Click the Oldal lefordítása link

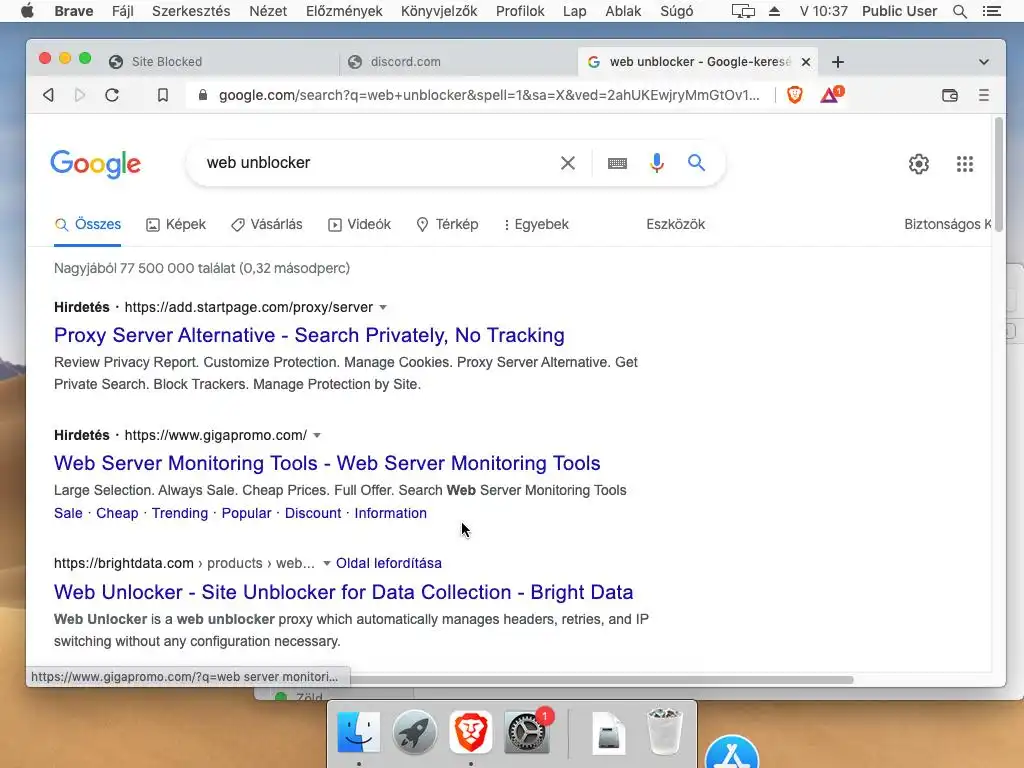[389, 564]
